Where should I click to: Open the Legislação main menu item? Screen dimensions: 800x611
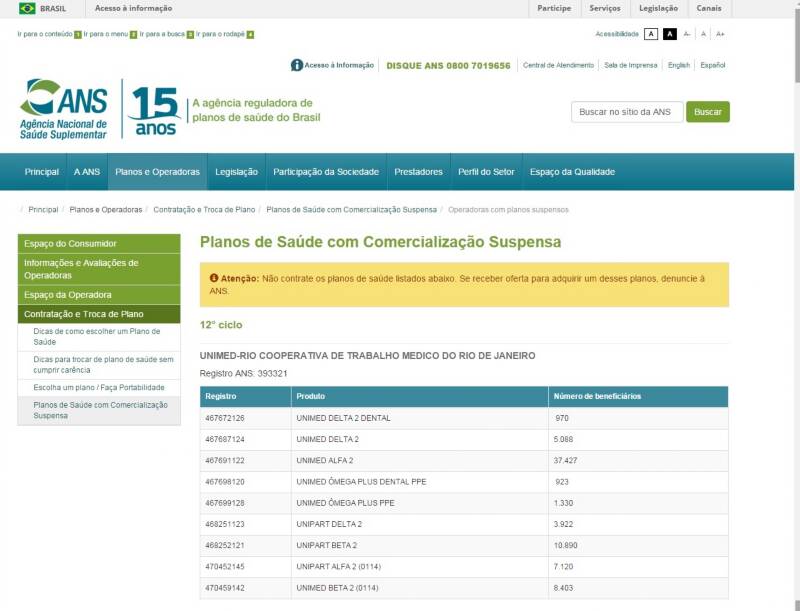coord(236,172)
